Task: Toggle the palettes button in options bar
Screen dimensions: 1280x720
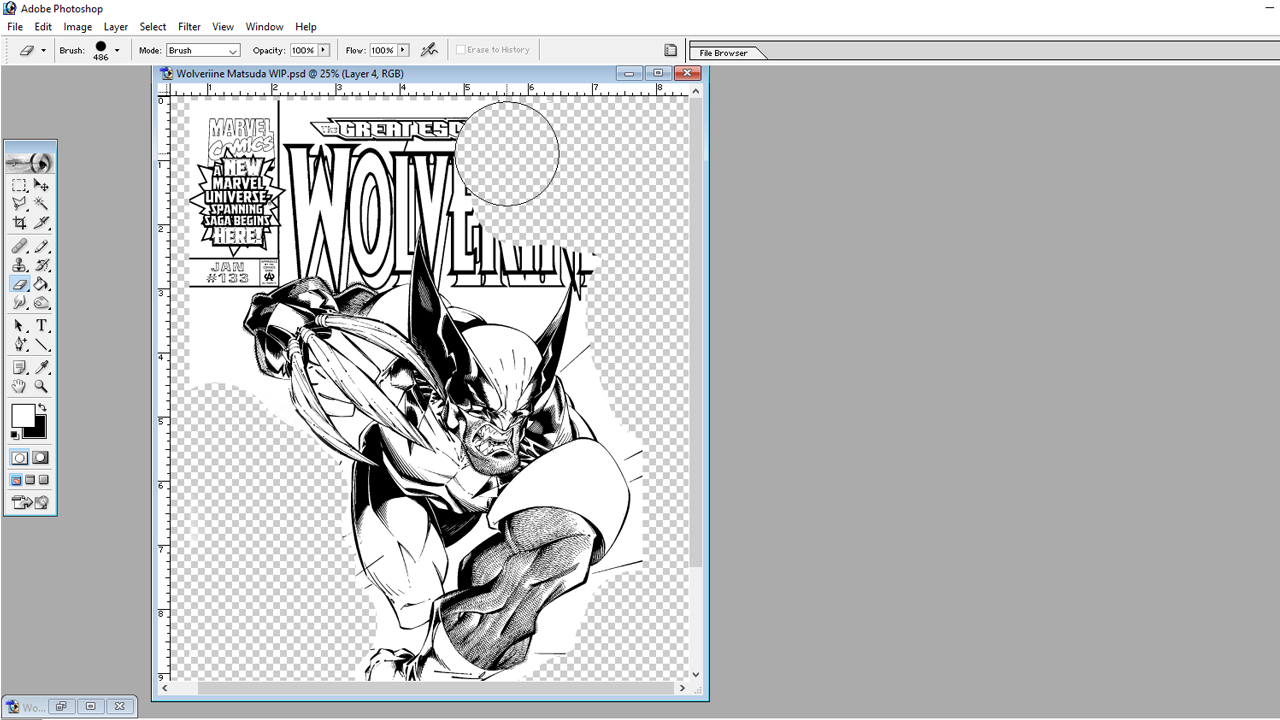Action: coord(671,50)
